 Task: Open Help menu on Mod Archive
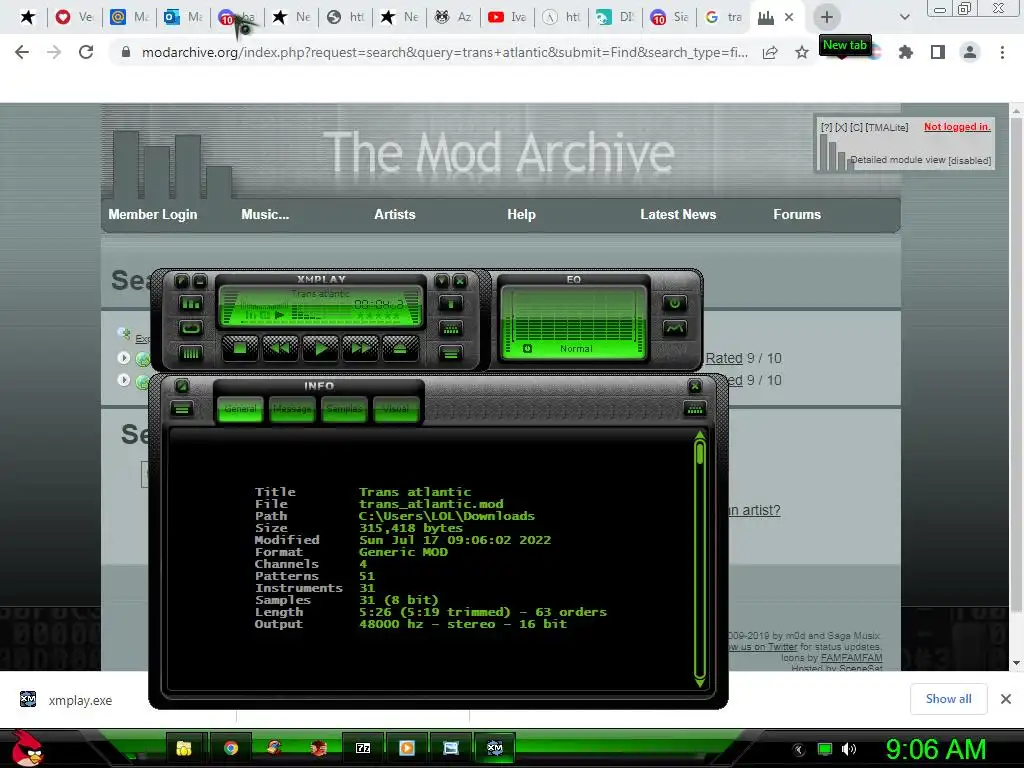(521, 214)
